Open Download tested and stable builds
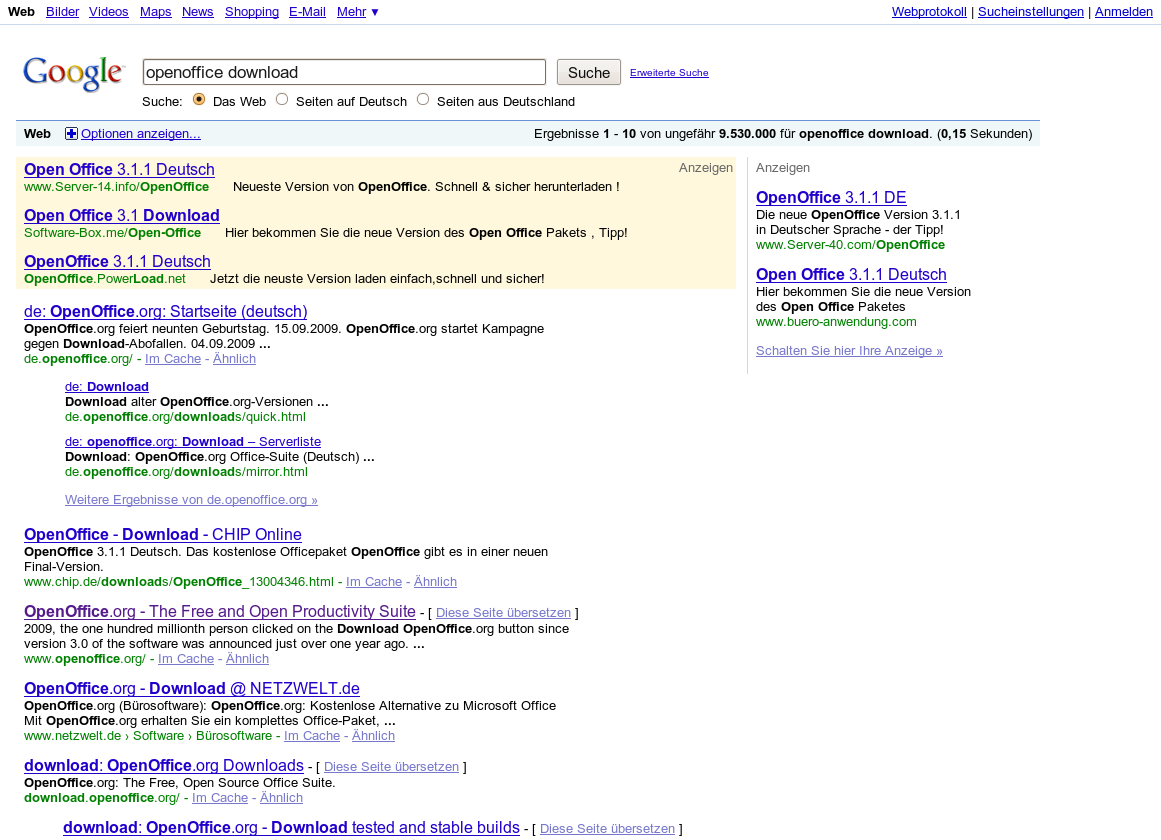Screen dimensions: 1161x840 (x=292, y=828)
